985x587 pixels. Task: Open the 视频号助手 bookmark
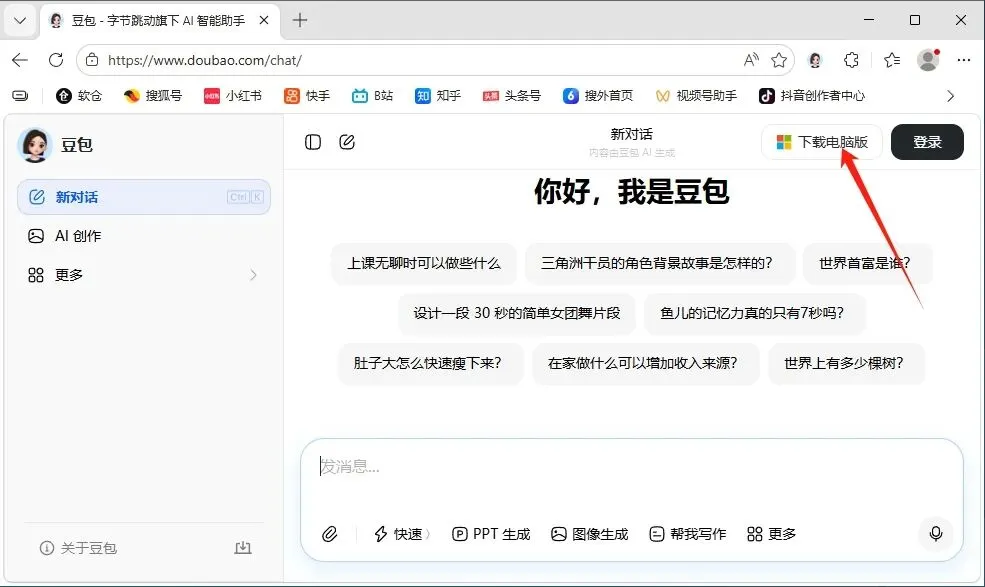click(696, 96)
